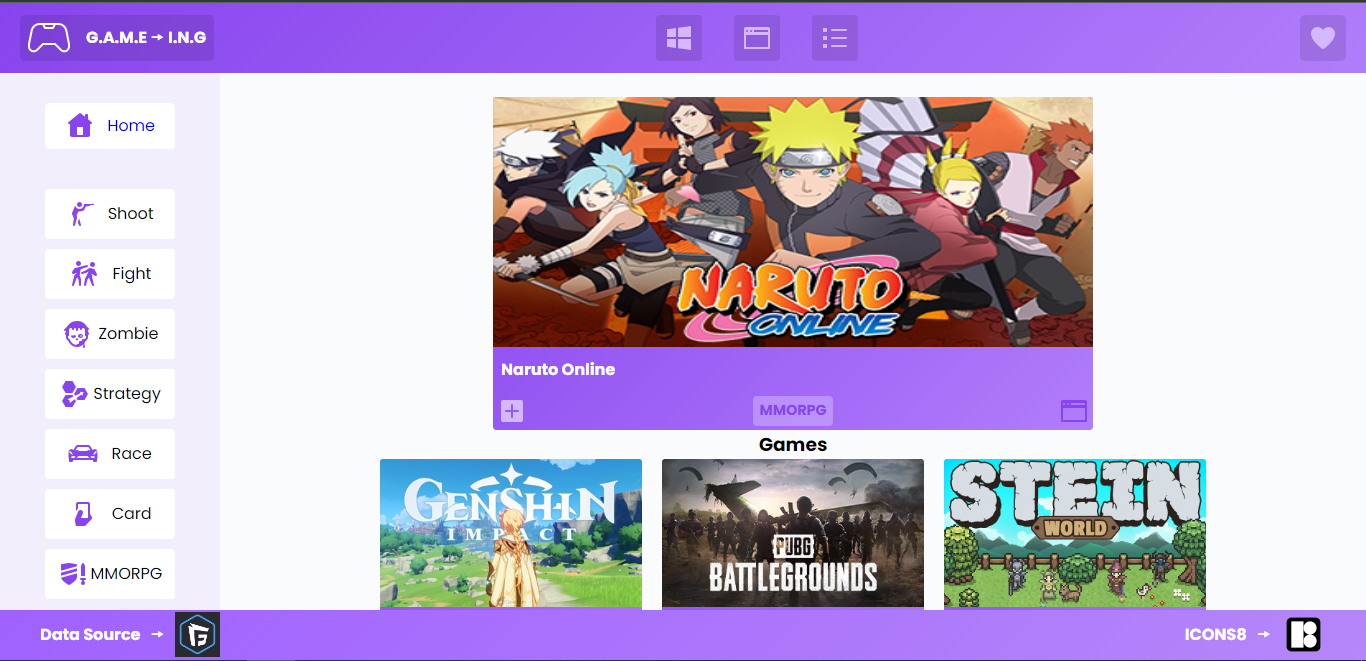Select the Strategy category
Screen dimensions: 1366x661
coord(110,394)
